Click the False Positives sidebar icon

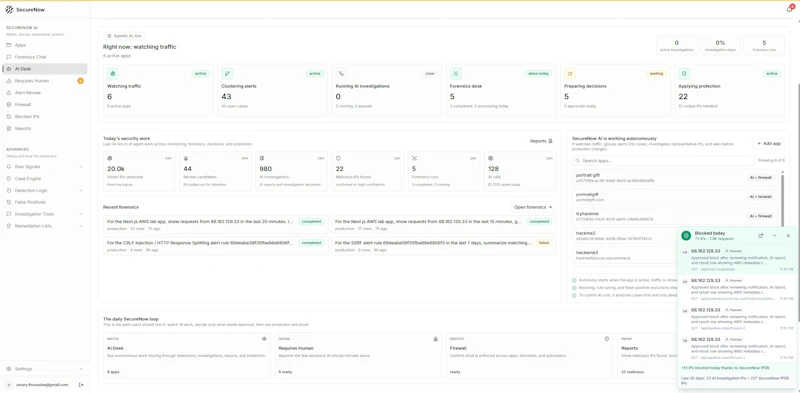9,202
